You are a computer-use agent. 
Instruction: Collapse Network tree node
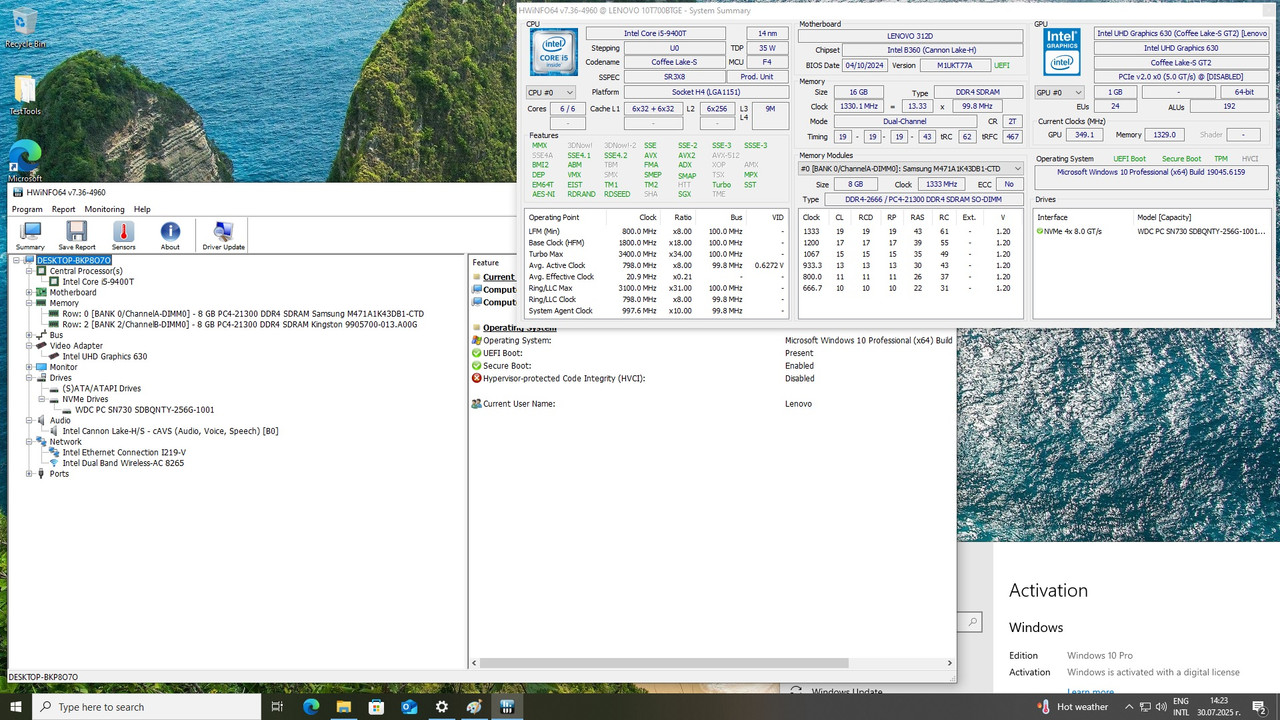[28, 441]
